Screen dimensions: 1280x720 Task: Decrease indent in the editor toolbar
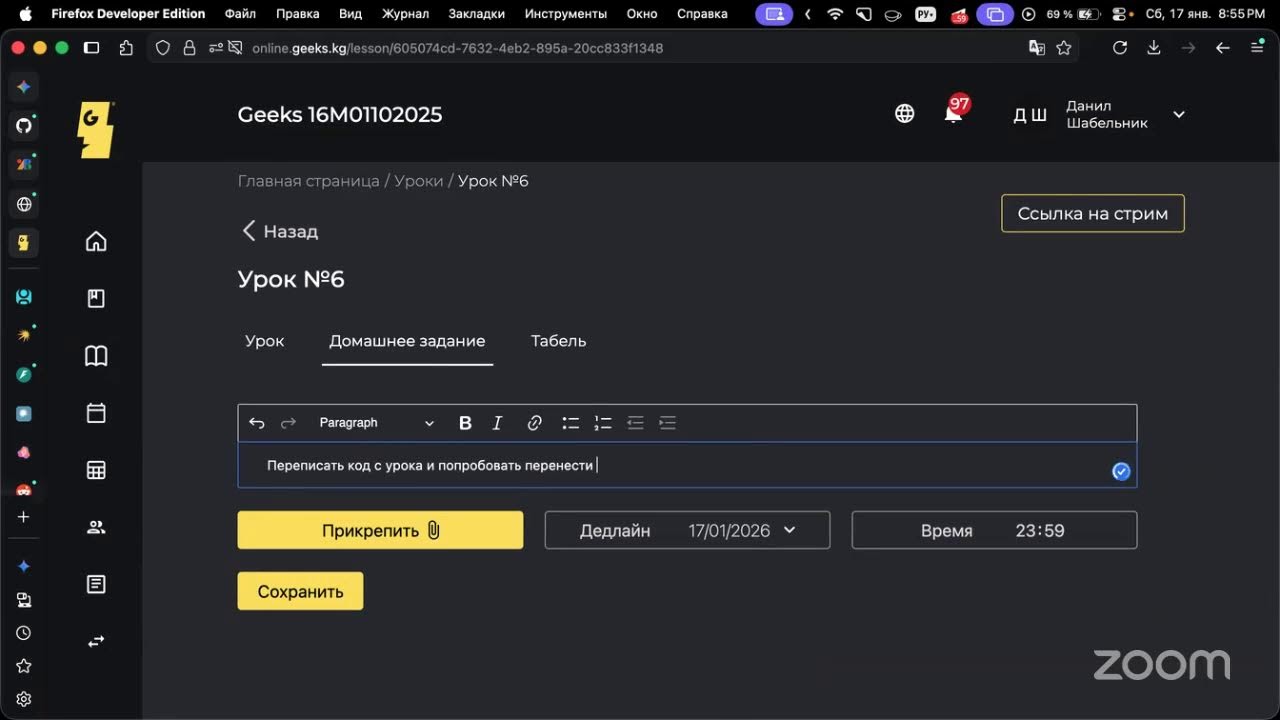(x=634, y=423)
